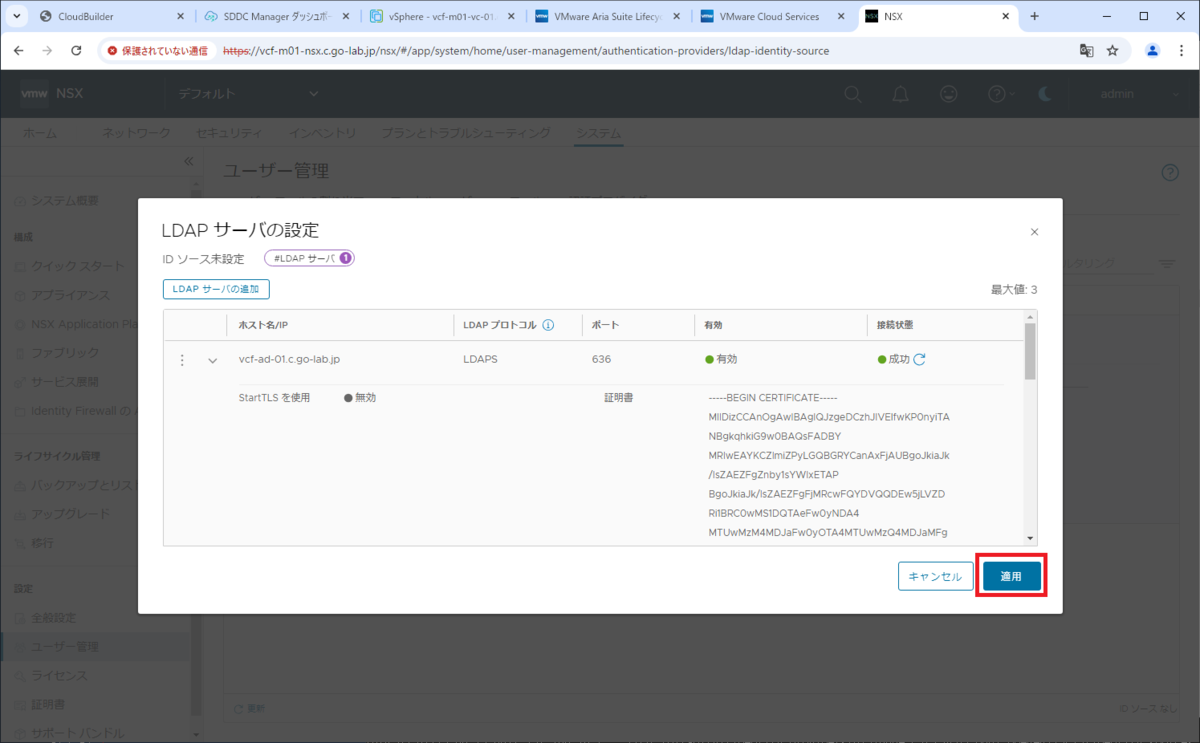The width and height of the screenshot is (1200, 743).
Task: Open LDAP protocol info tooltip icon
Action: point(549,325)
